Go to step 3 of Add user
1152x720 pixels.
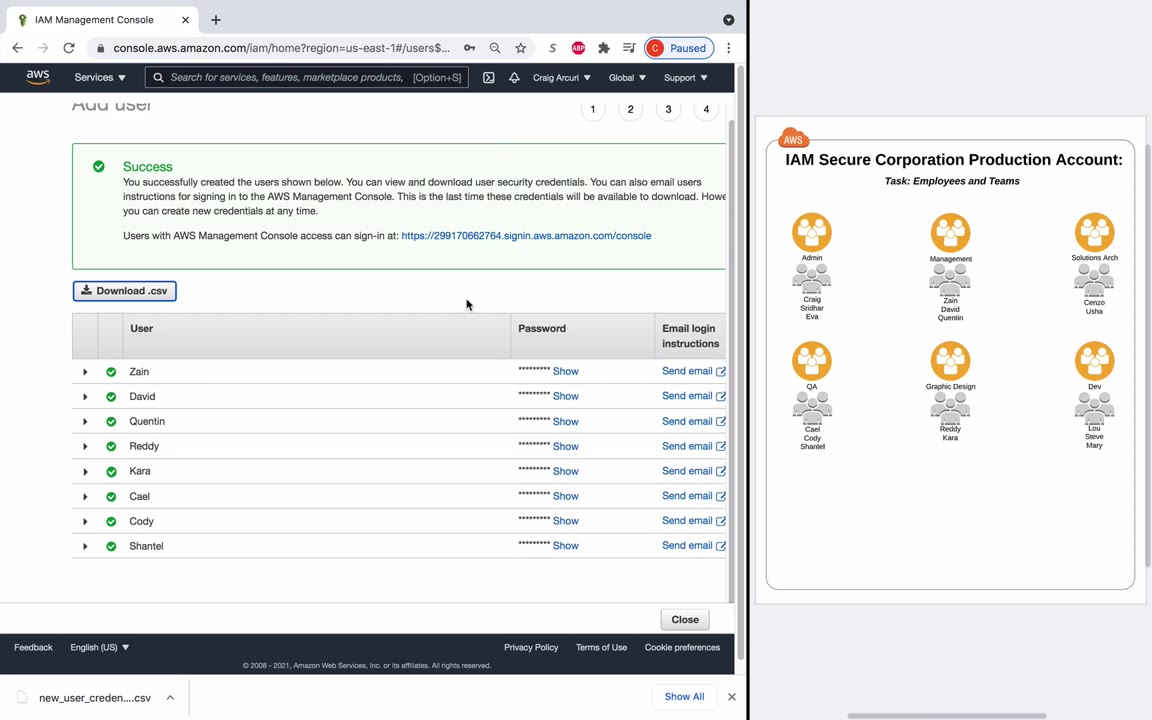click(669, 109)
